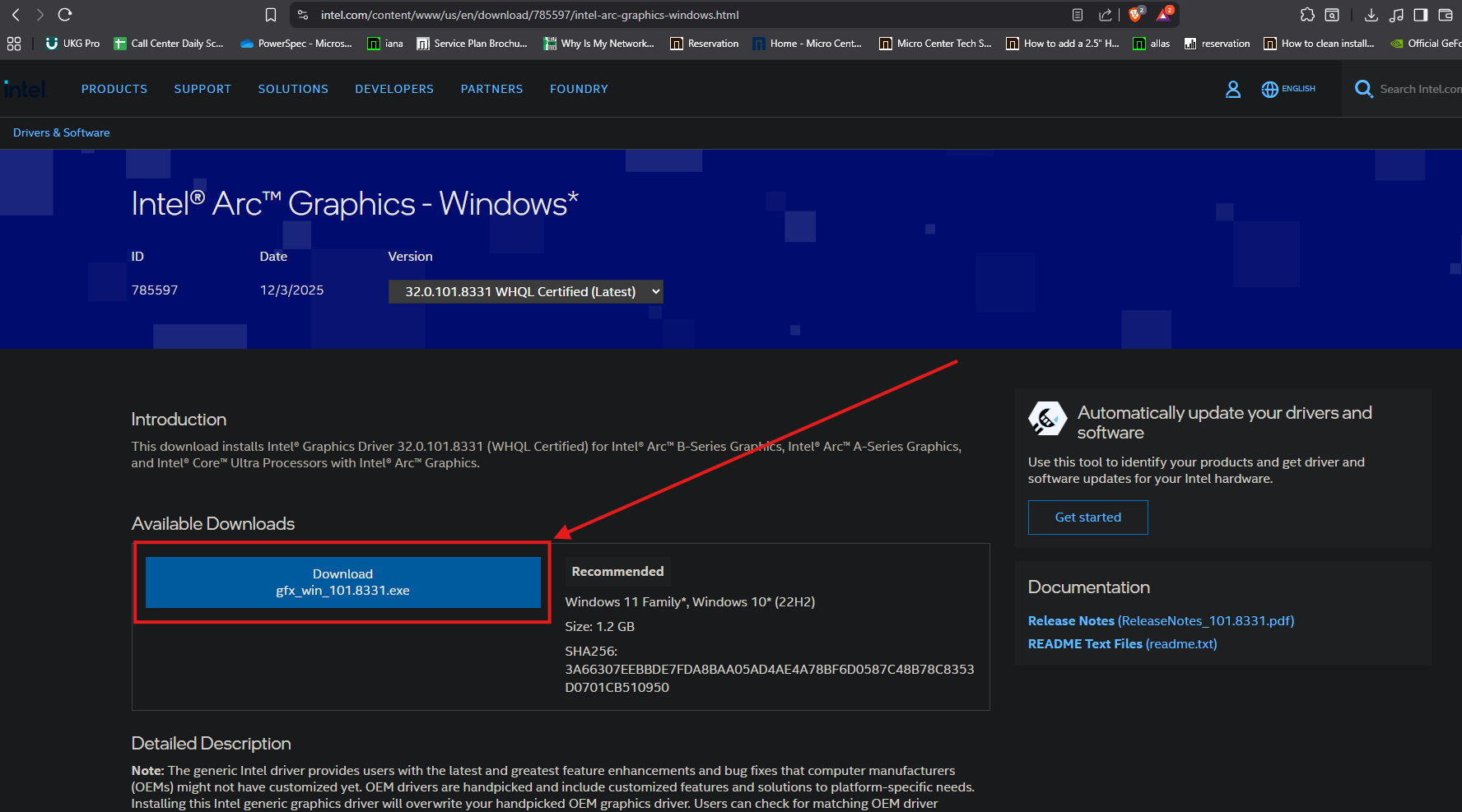Open the SOLUTIONS menu
The height and width of the screenshot is (812, 1462).
pyautogui.click(x=293, y=89)
